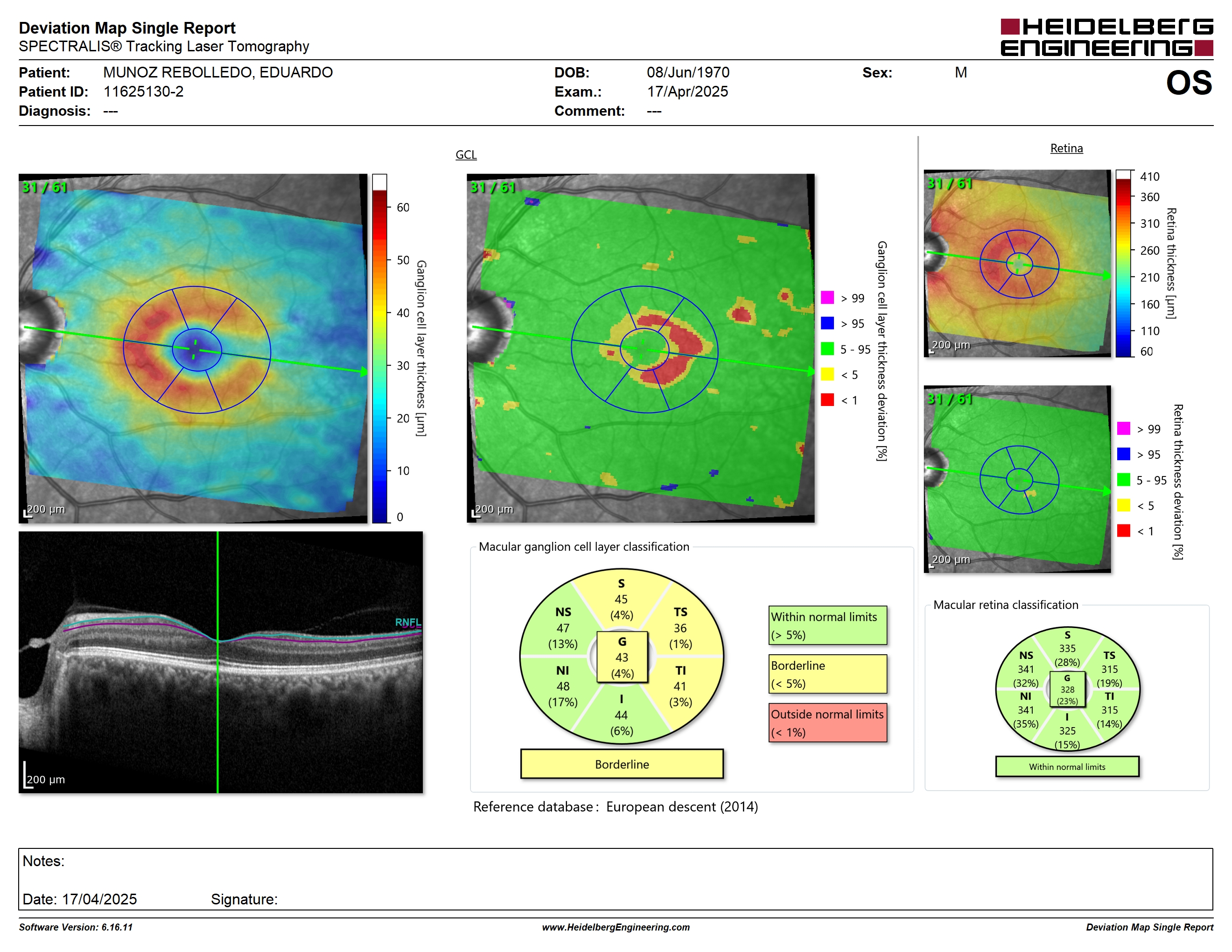Click Reference database European descent (2014)
1232x952 pixels.
(x=616, y=806)
